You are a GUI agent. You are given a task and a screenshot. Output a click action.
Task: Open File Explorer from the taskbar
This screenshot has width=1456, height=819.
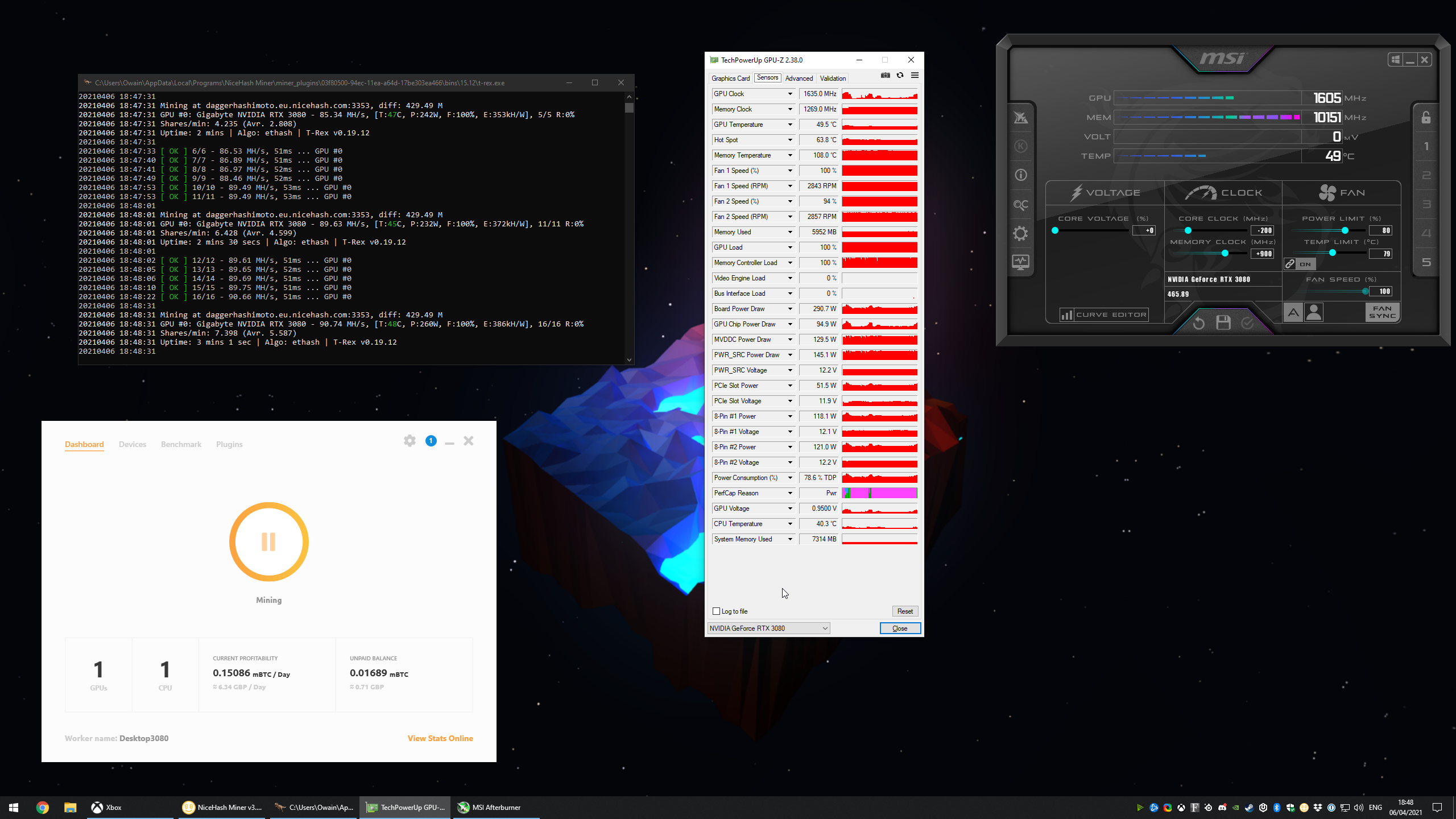coord(70,807)
